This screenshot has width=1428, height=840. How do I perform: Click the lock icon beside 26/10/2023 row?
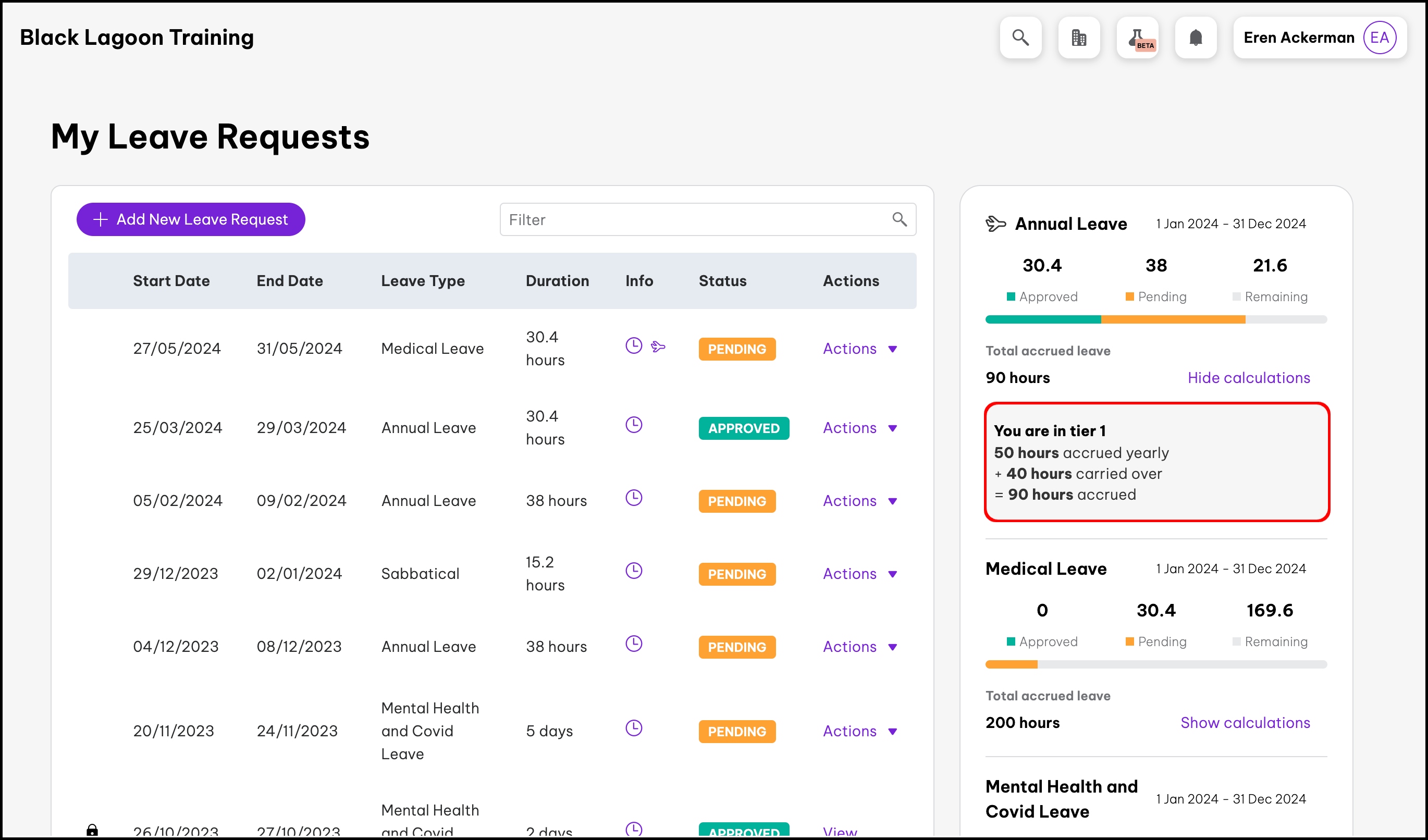[x=92, y=830]
